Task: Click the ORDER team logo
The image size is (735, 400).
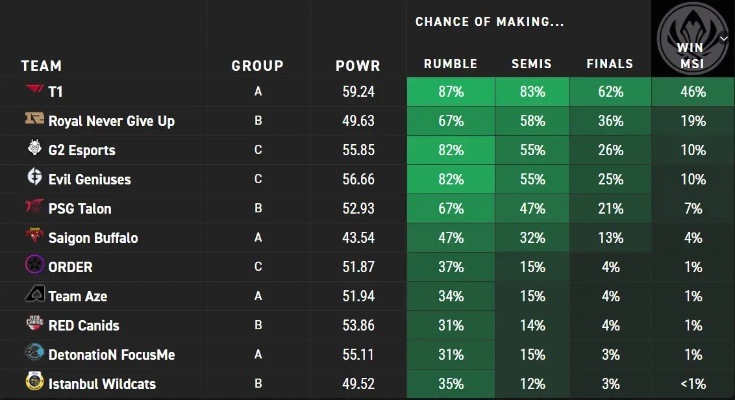Action: (34, 267)
